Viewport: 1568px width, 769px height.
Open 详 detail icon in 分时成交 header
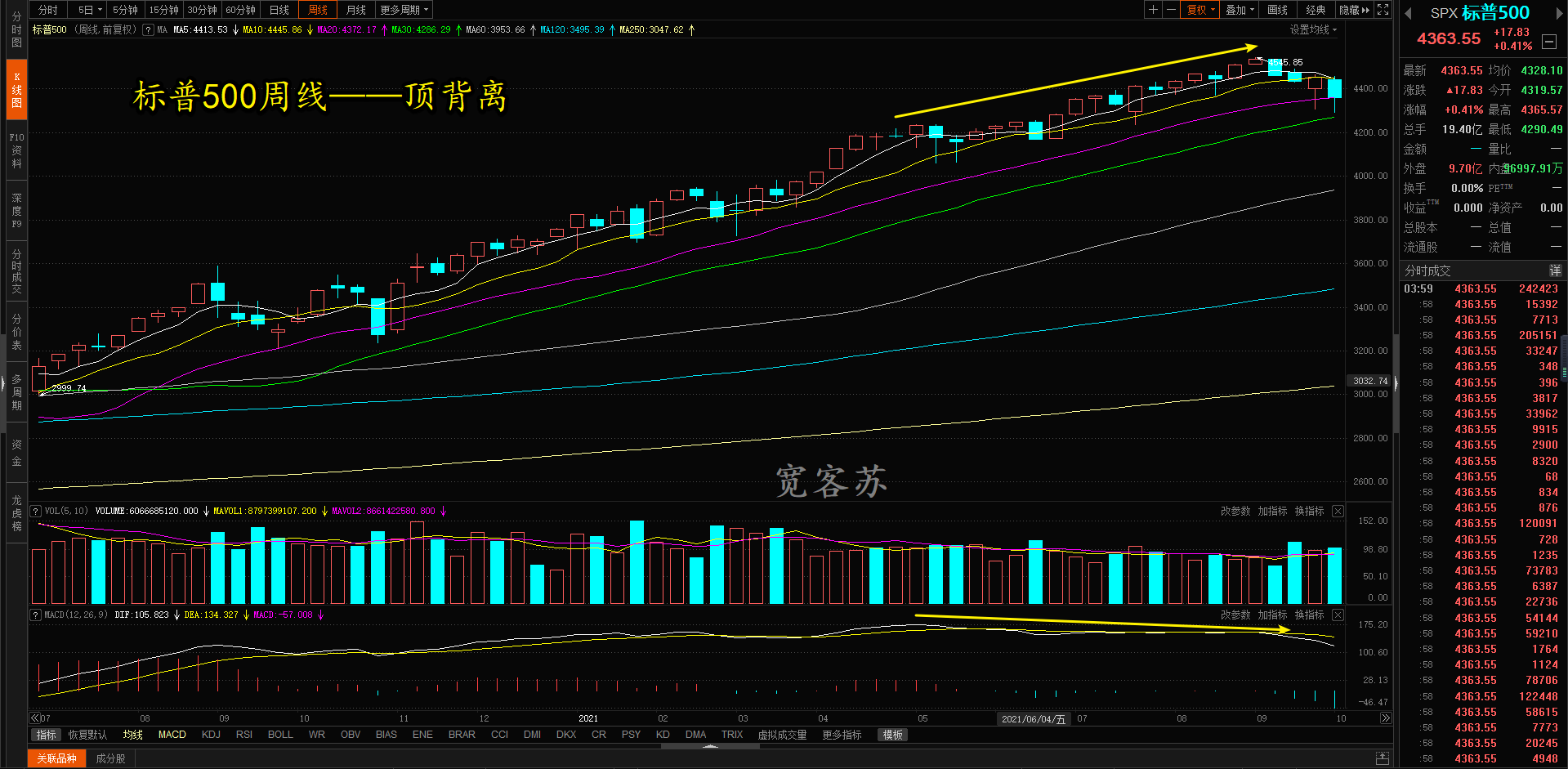[1555, 270]
